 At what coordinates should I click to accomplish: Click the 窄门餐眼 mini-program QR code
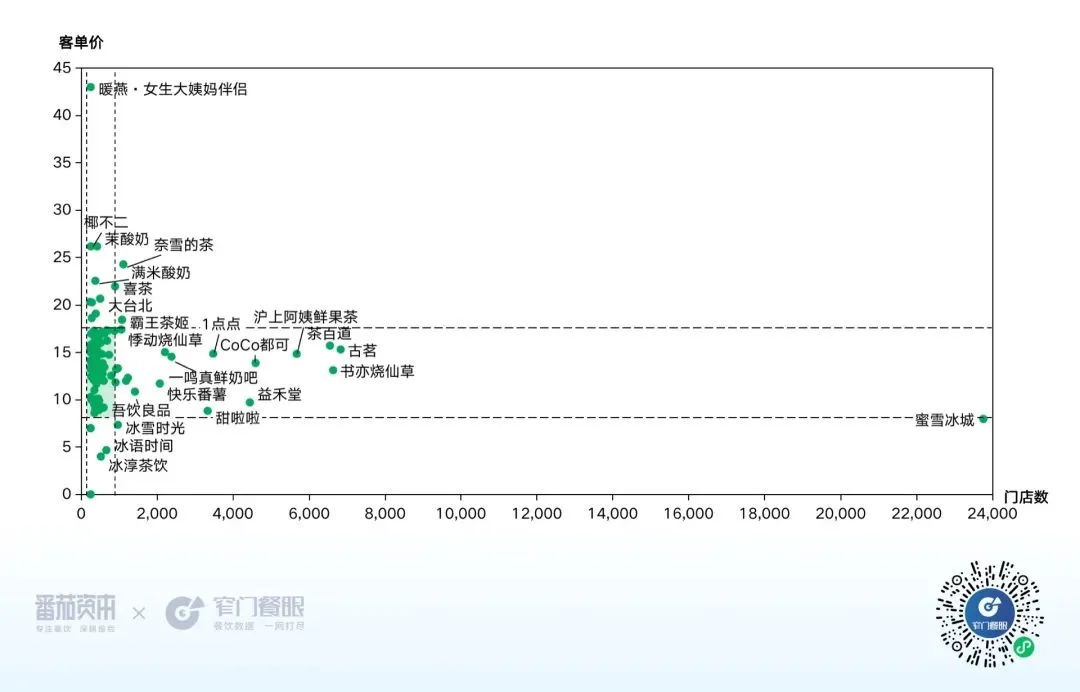(x=989, y=614)
